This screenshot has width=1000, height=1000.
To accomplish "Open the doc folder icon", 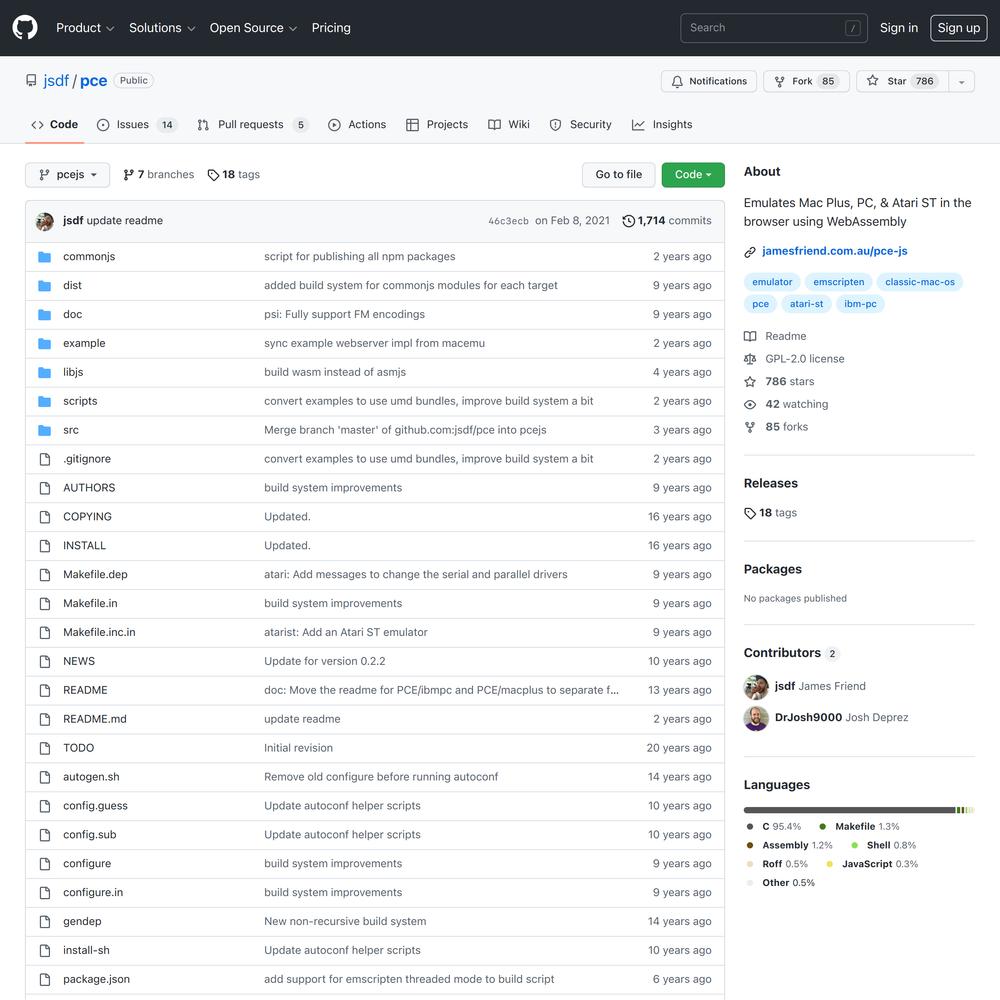I will 45,314.
